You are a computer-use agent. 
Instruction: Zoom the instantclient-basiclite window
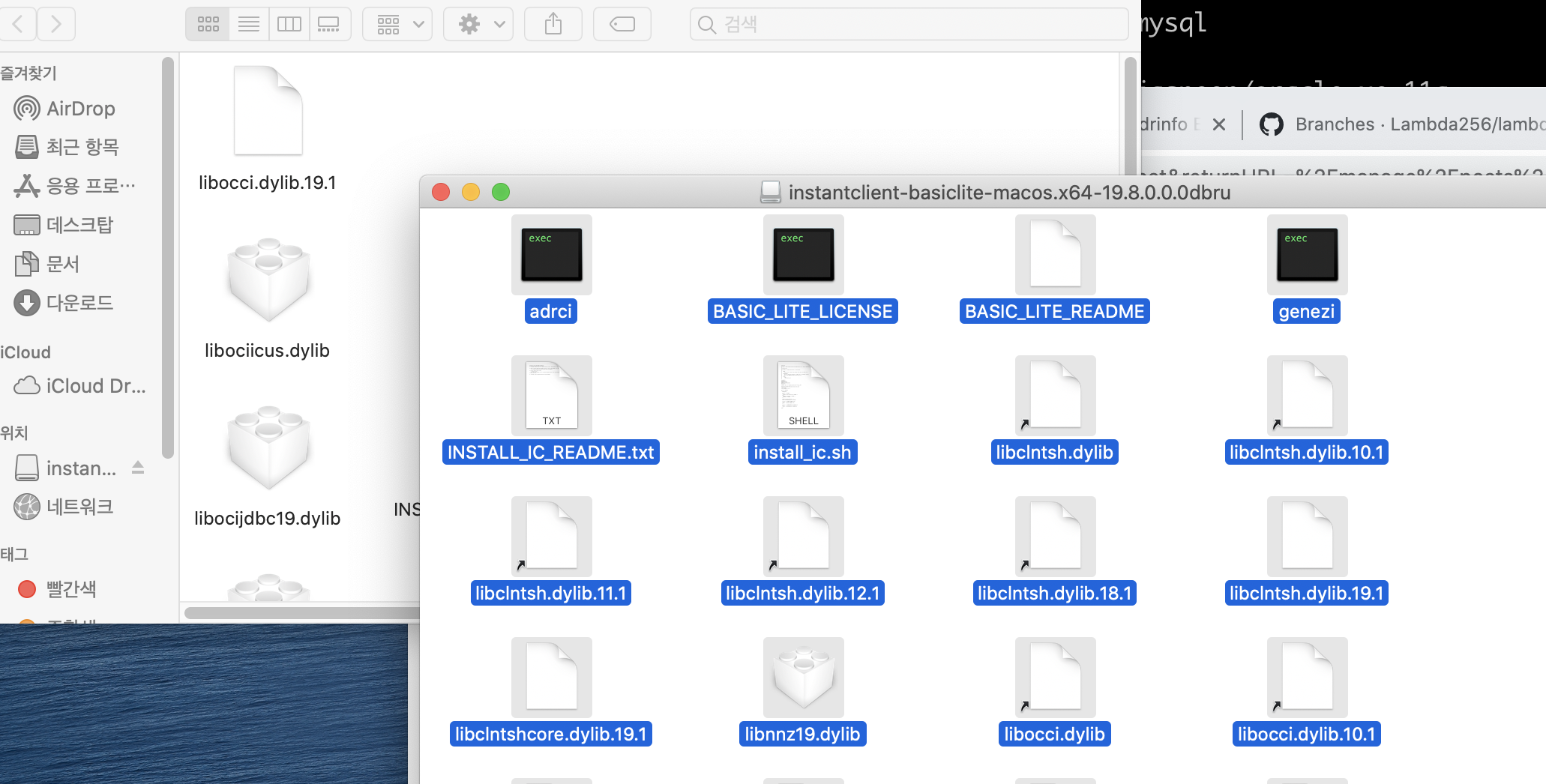(x=501, y=193)
